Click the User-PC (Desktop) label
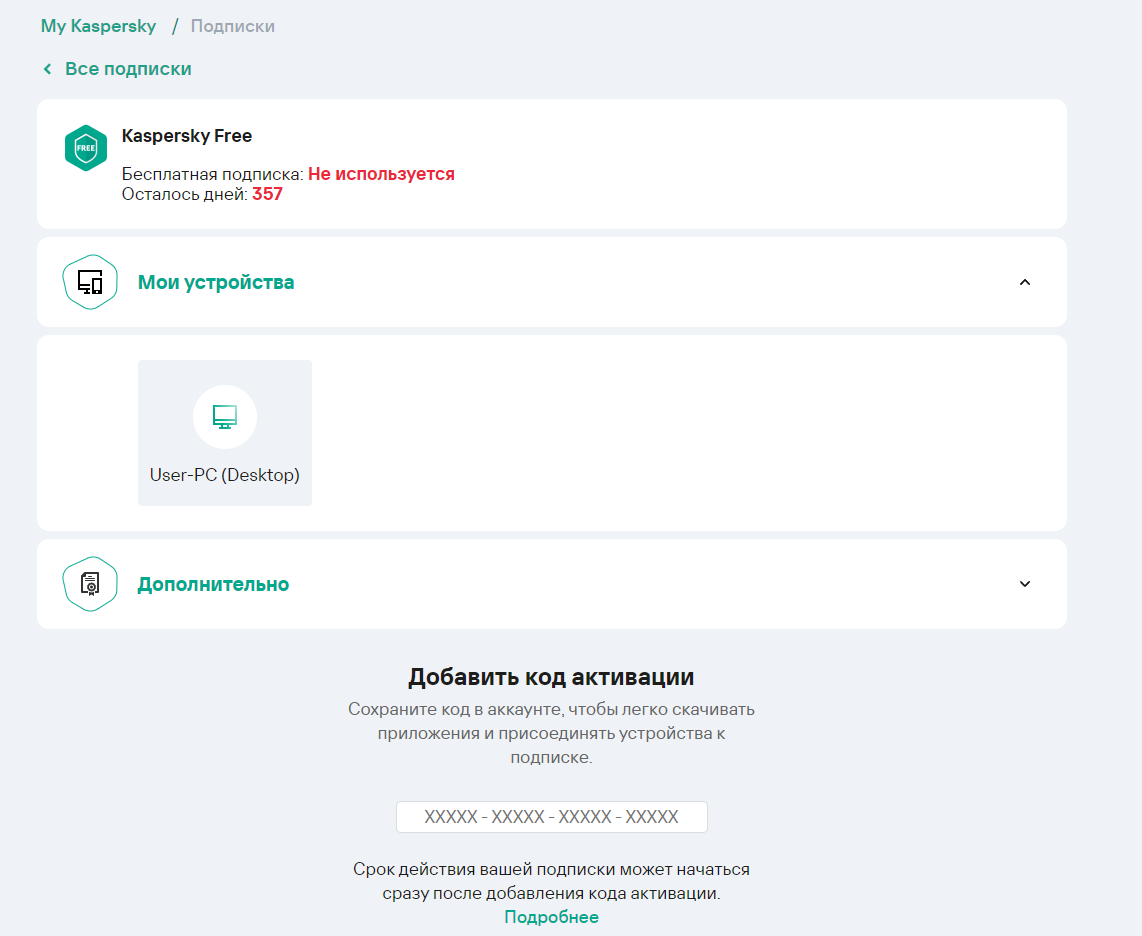This screenshot has width=1142, height=936. click(225, 475)
